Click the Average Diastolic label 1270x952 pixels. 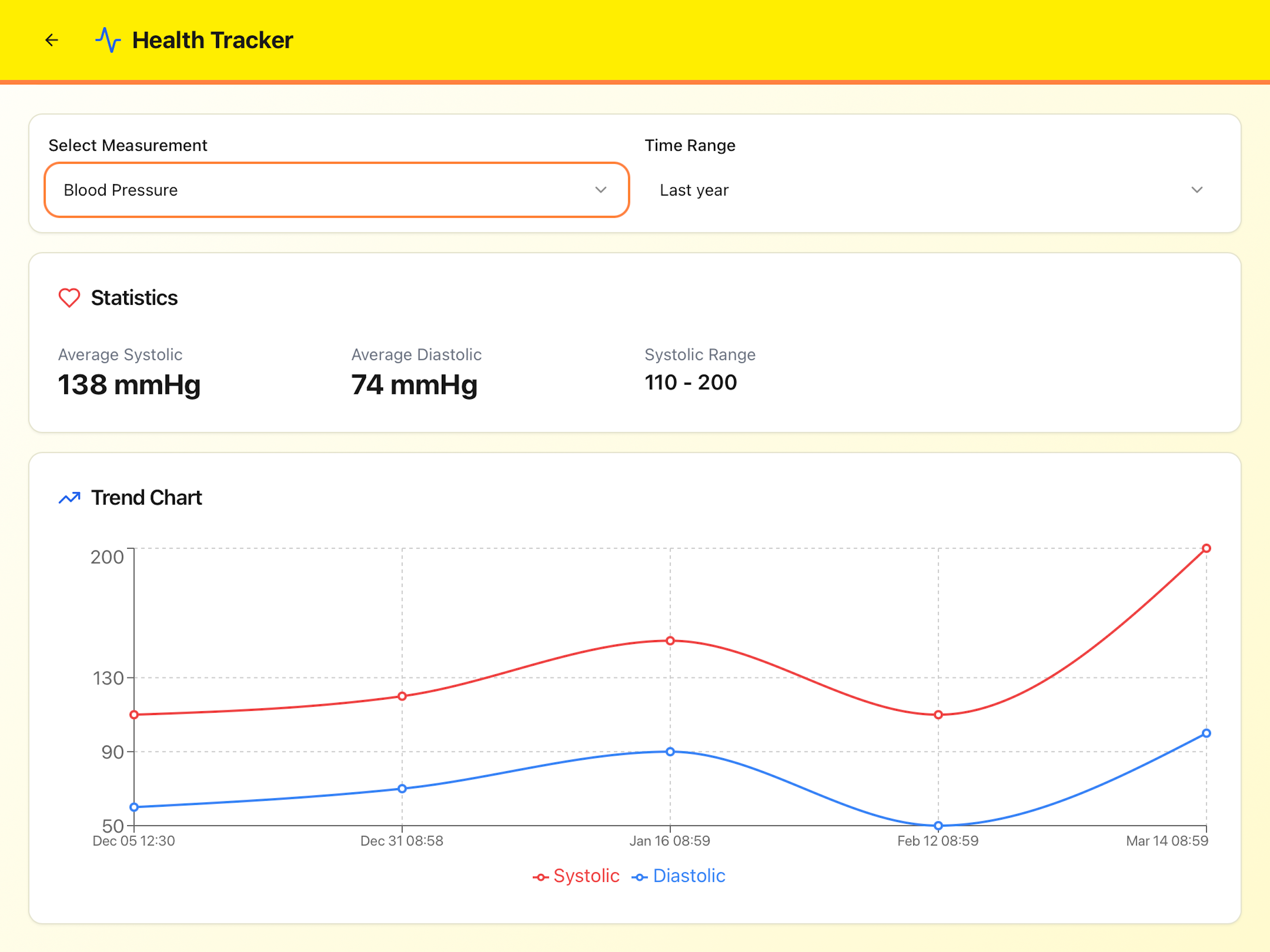416,355
